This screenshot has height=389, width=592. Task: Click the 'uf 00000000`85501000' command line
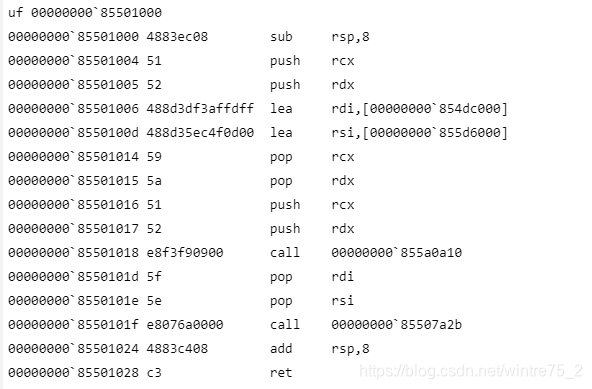tap(85, 13)
